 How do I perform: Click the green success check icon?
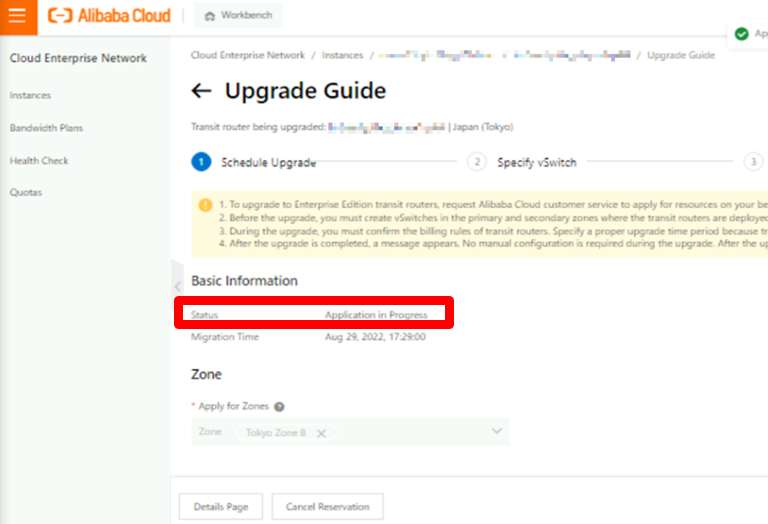tap(742, 34)
